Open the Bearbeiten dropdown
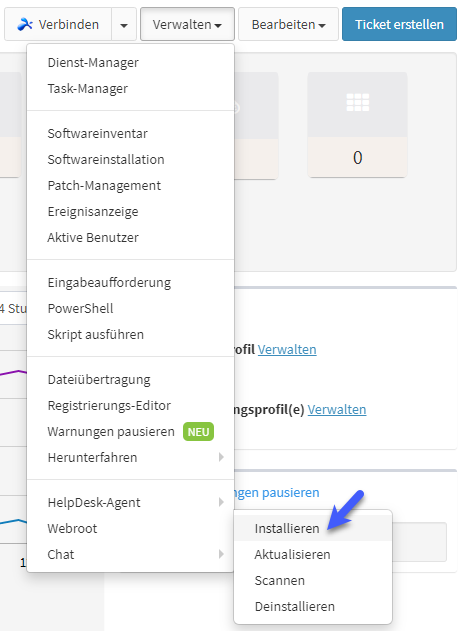462x631 pixels. 288,25
